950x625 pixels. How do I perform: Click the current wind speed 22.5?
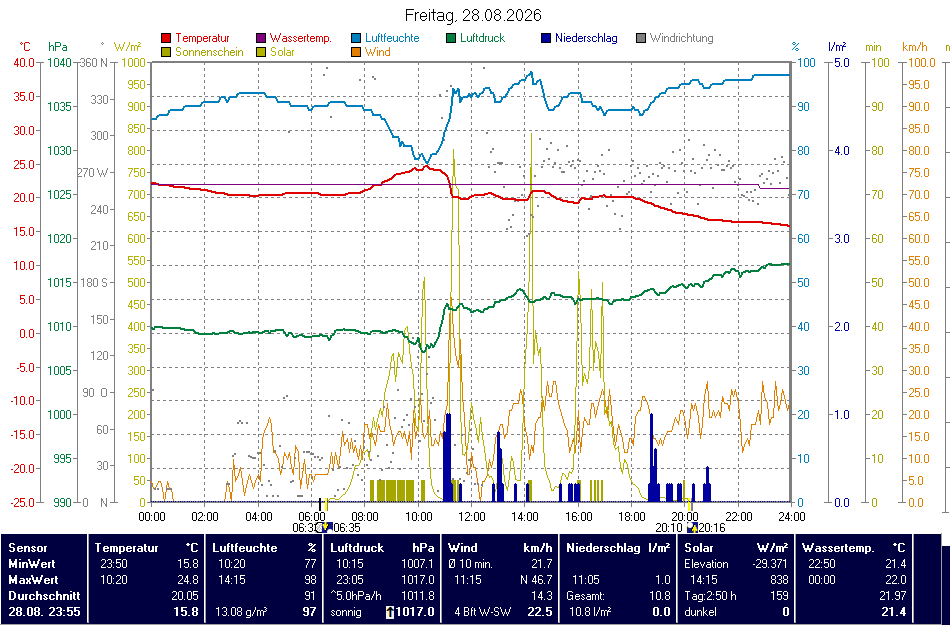tap(540, 612)
